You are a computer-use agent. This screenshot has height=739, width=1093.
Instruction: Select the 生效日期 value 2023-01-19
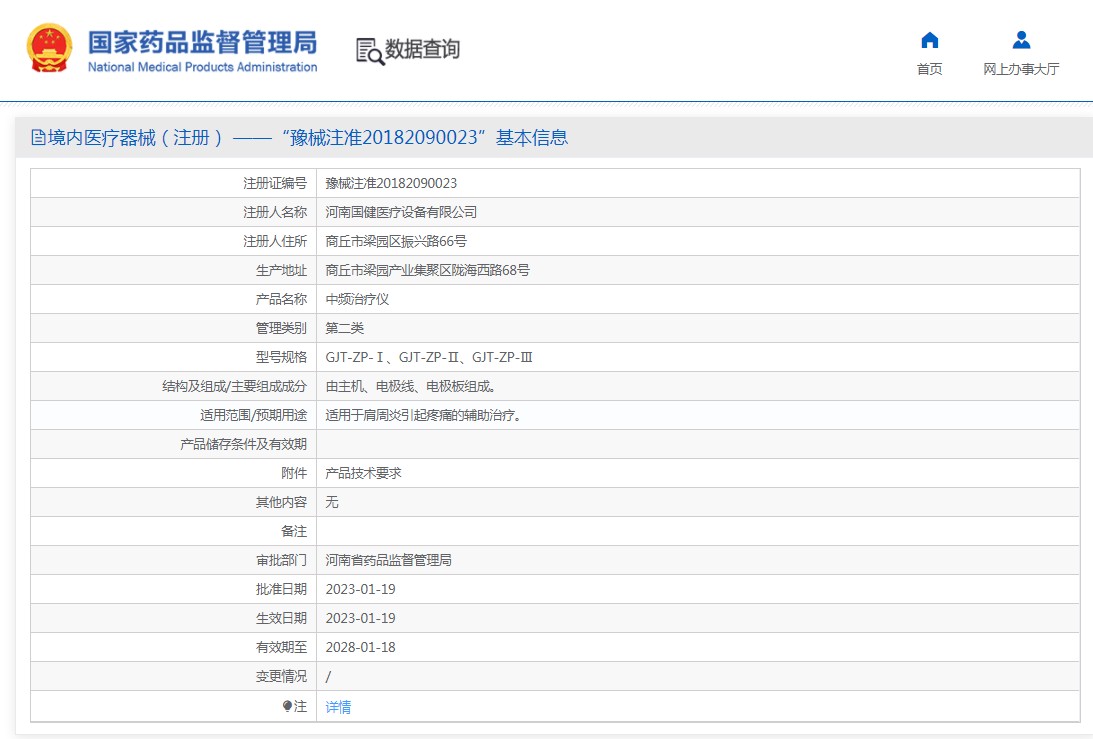coord(360,618)
